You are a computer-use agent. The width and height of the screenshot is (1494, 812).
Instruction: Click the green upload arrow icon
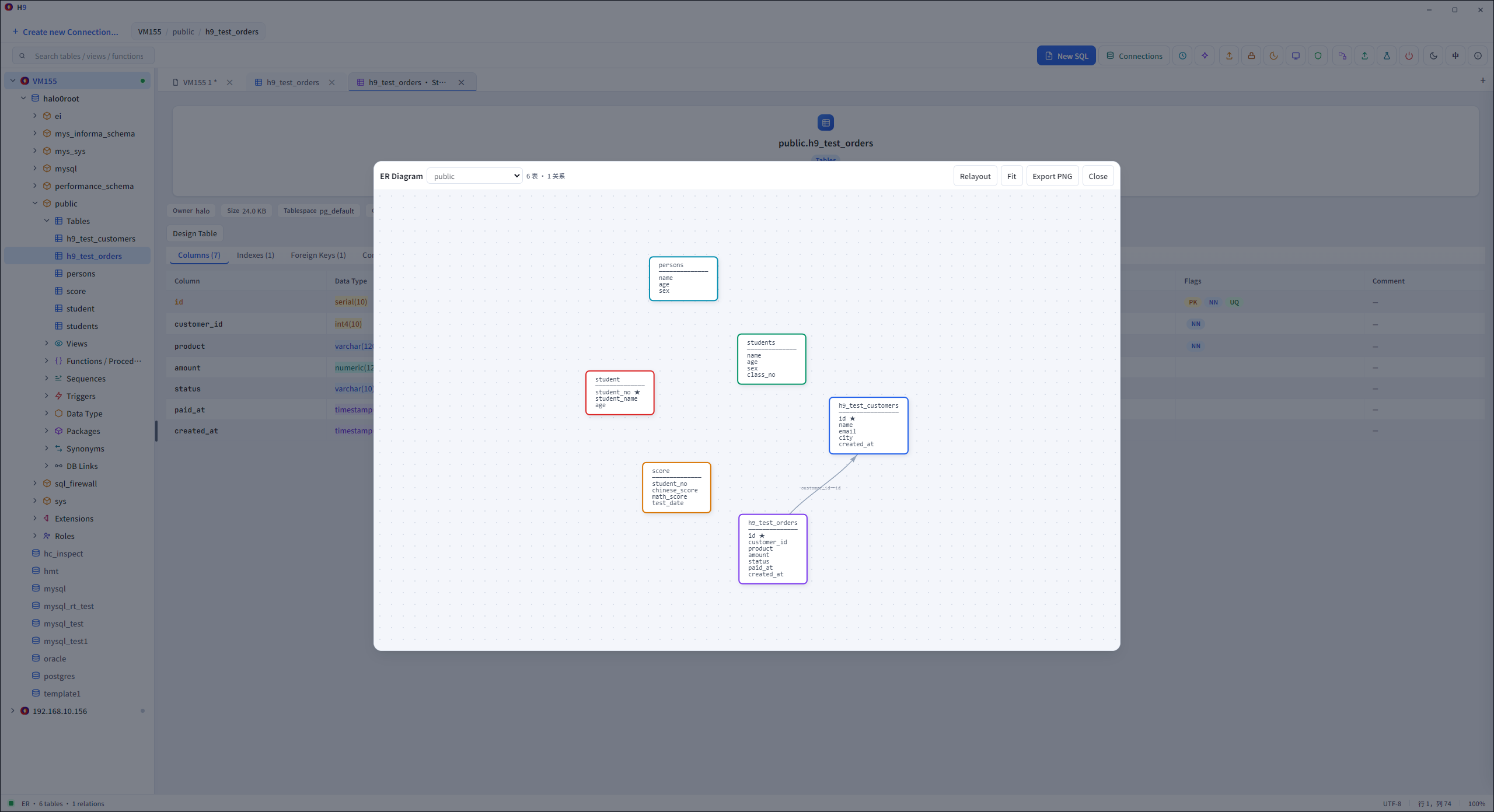pyautogui.click(x=1364, y=56)
